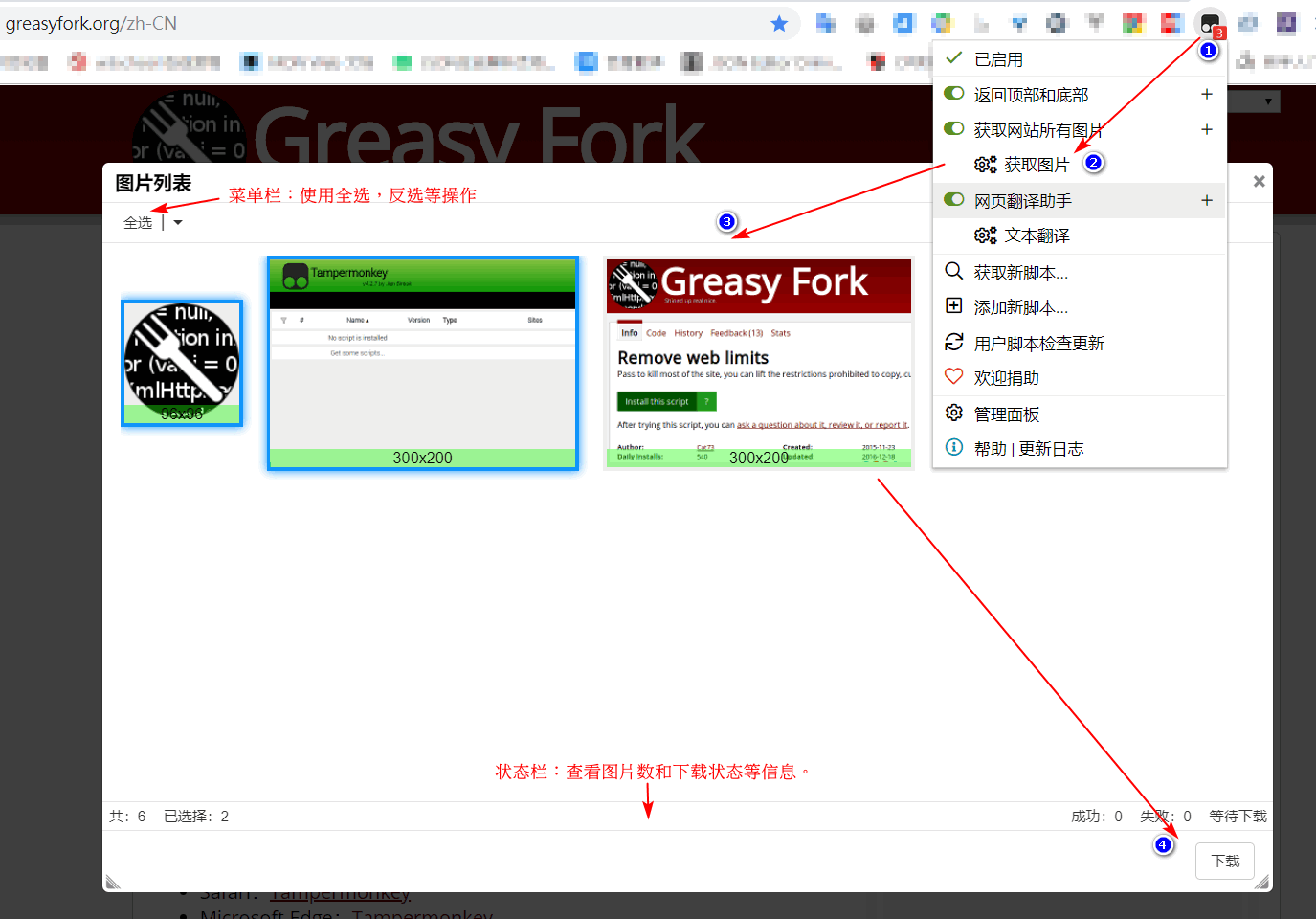Click the 已启用 menu item

click(x=998, y=59)
